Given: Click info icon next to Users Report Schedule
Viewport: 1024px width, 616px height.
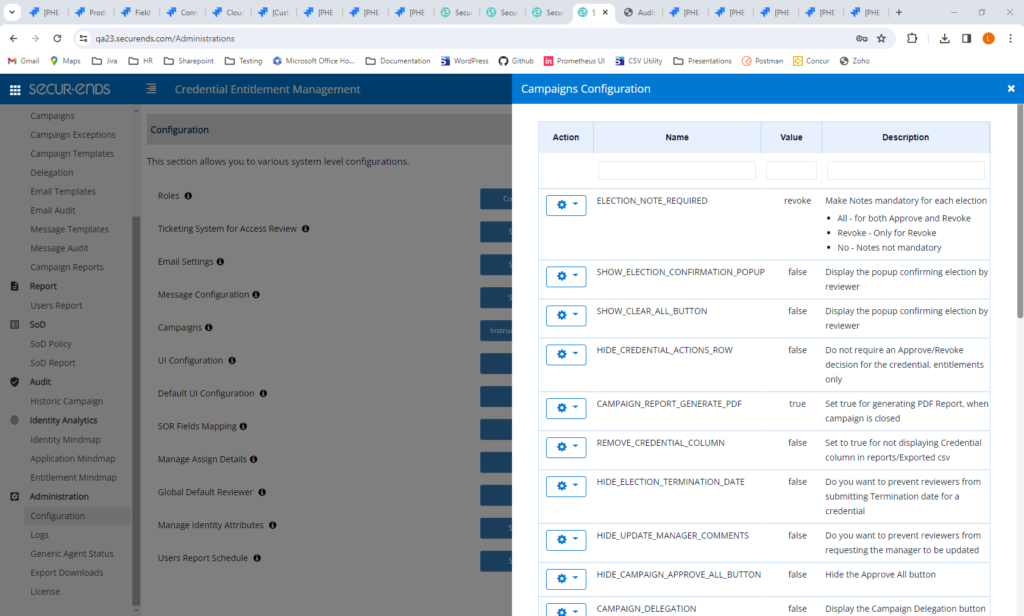Looking at the screenshot, I should pyautogui.click(x=257, y=559).
